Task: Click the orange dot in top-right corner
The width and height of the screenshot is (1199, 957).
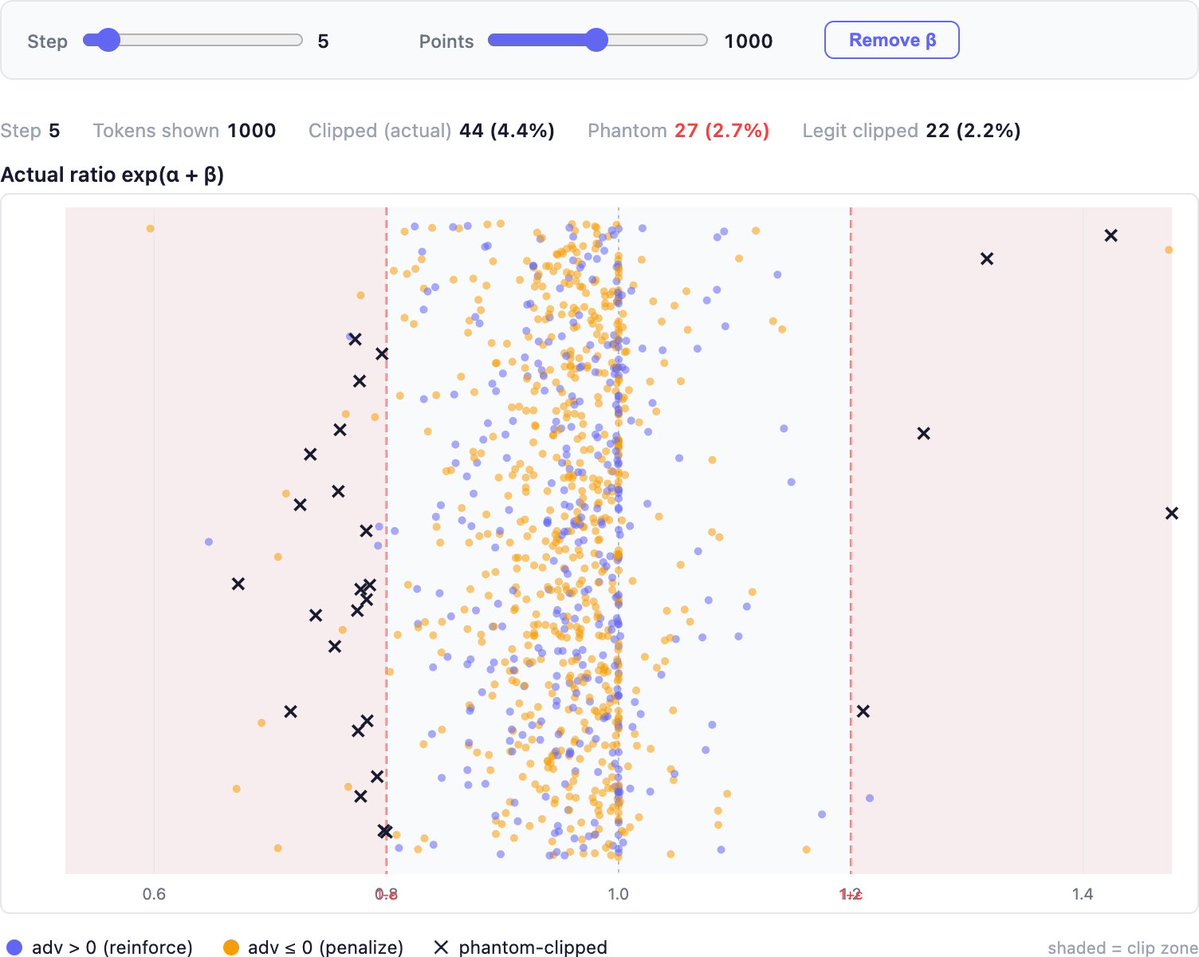Action: (x=1168, y=249)
